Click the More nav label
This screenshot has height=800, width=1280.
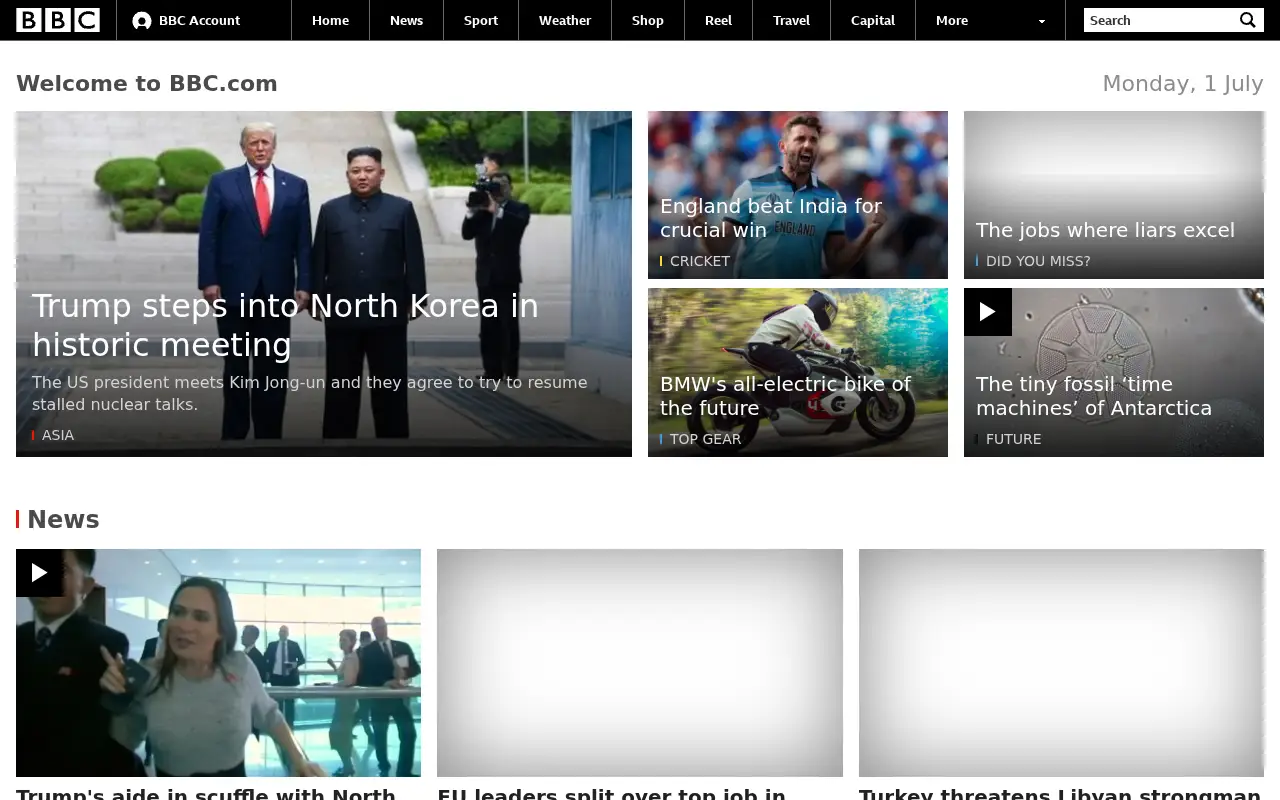952,20
